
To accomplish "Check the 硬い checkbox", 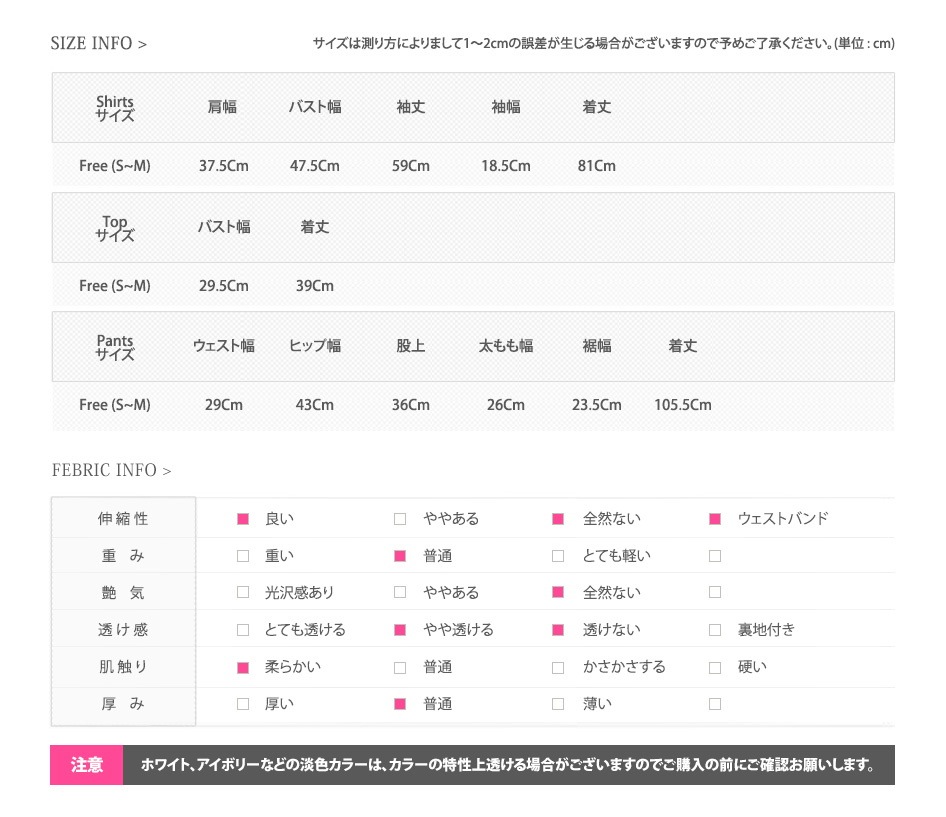I will point(715,667).
